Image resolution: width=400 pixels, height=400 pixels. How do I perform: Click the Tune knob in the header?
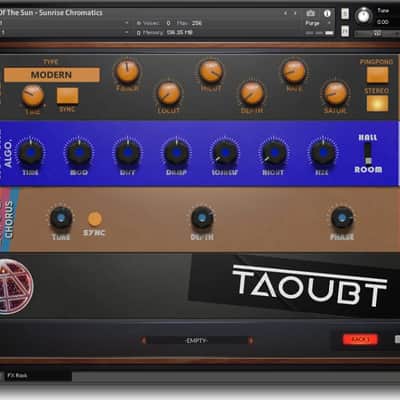363,15
